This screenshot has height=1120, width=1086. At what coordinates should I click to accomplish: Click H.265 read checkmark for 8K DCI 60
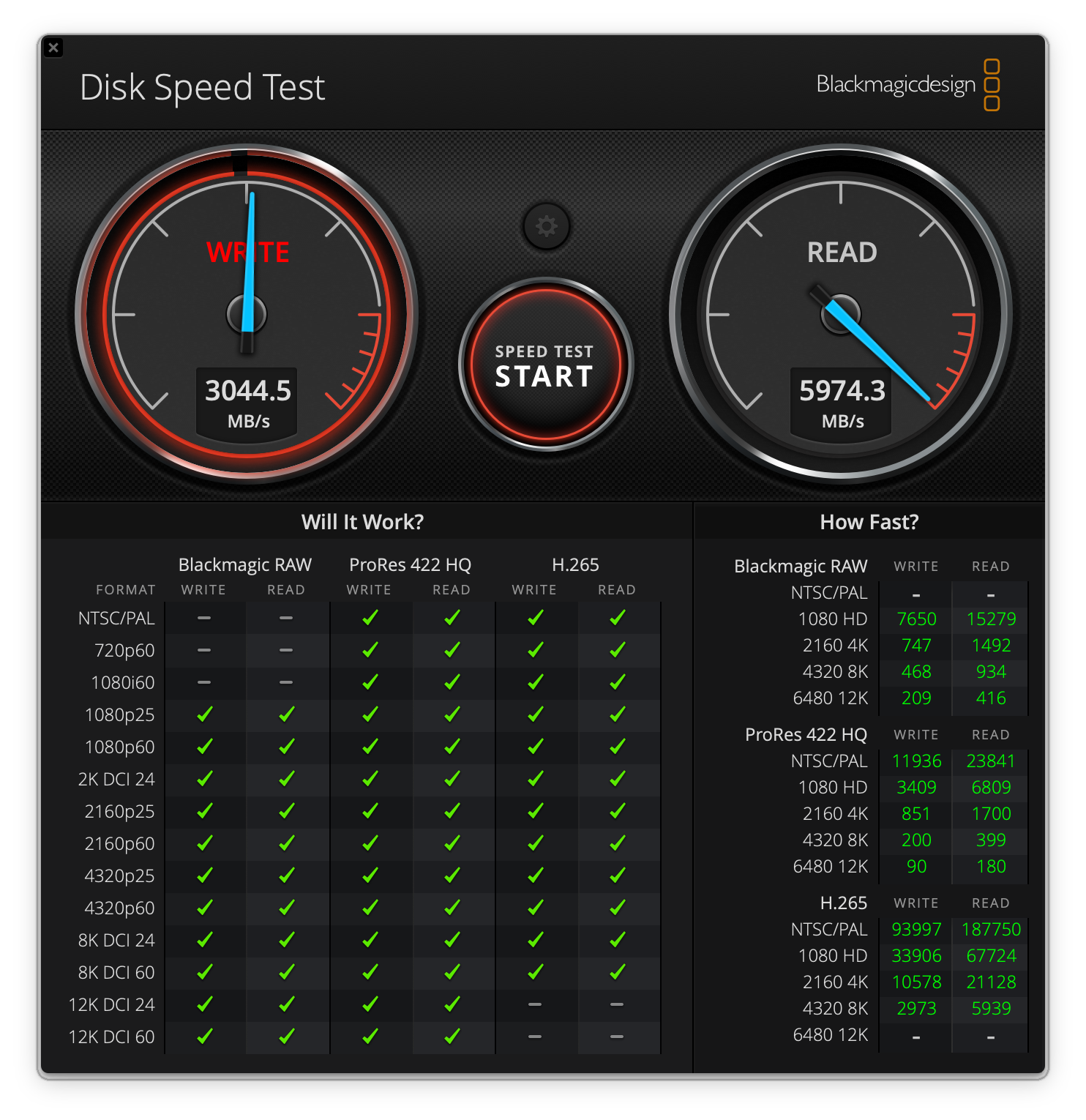click(618, 971)
